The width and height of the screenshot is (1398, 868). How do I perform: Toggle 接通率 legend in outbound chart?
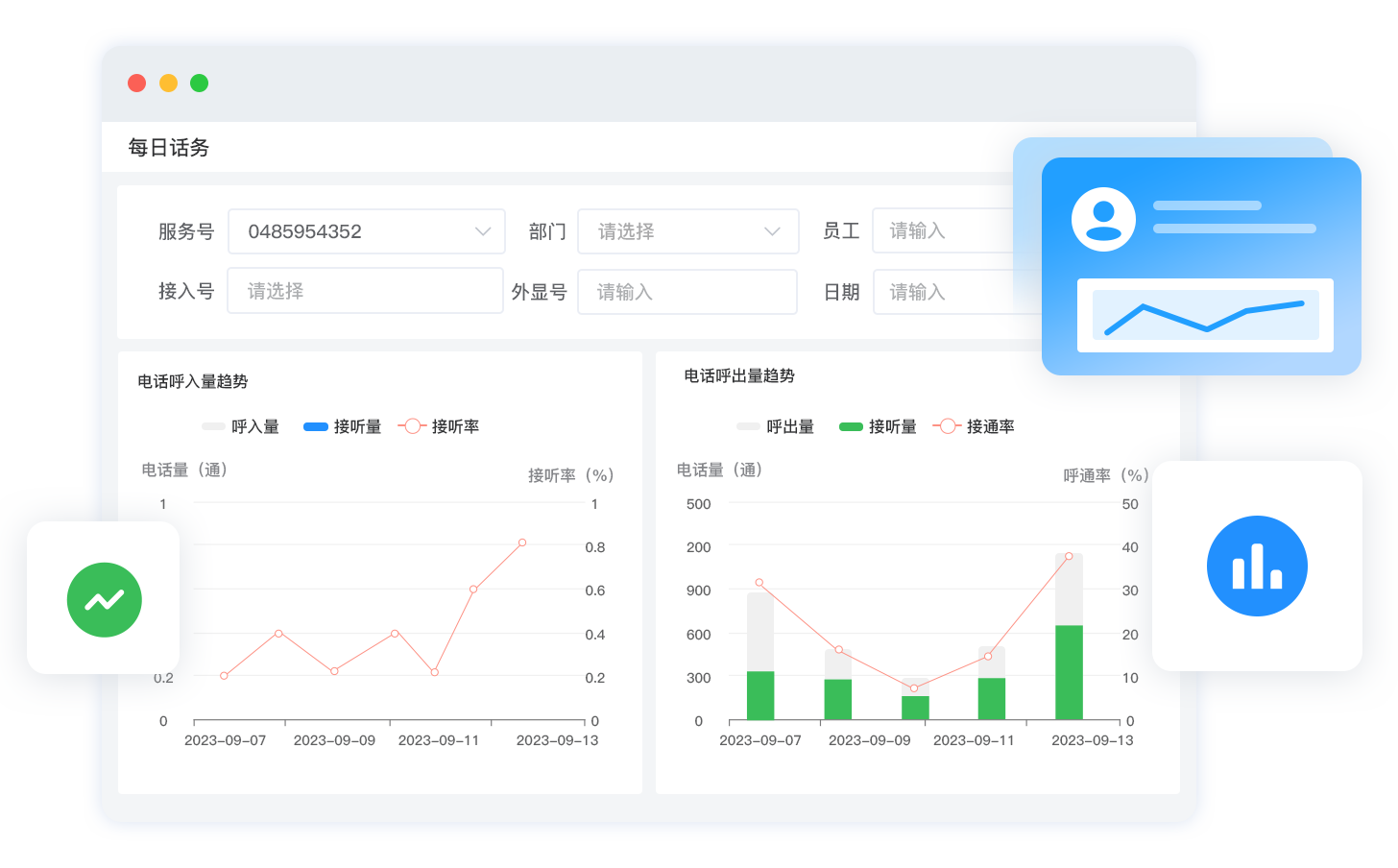(974, 426)
